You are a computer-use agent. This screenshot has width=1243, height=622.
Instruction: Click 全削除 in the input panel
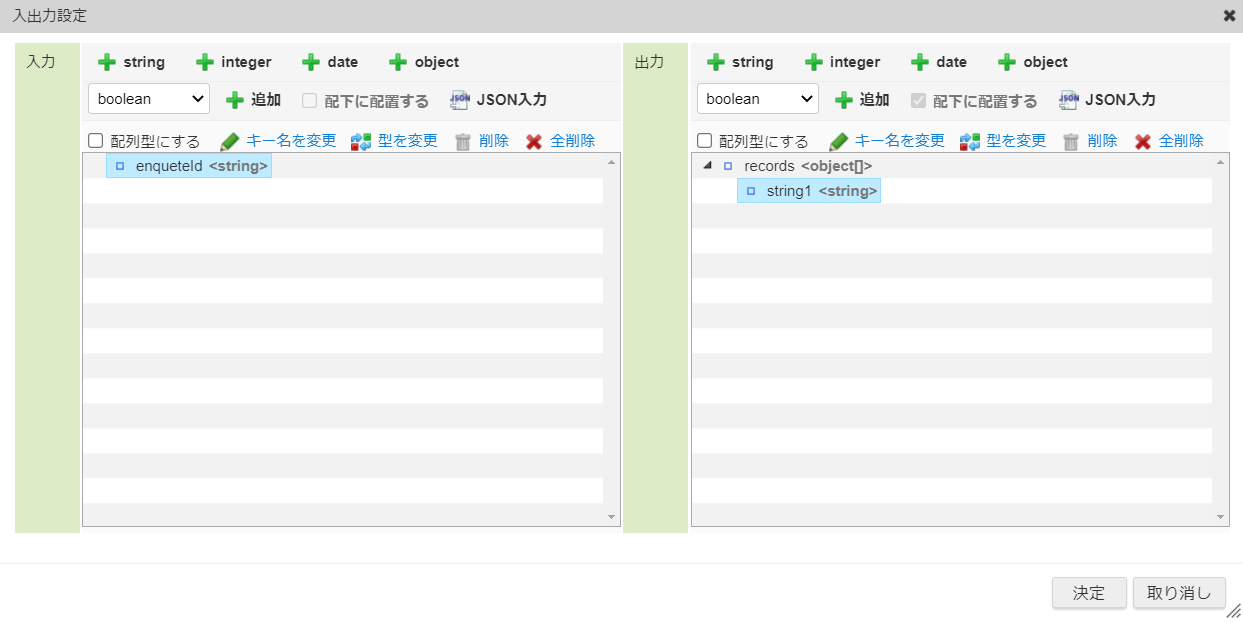pos(561,141)
